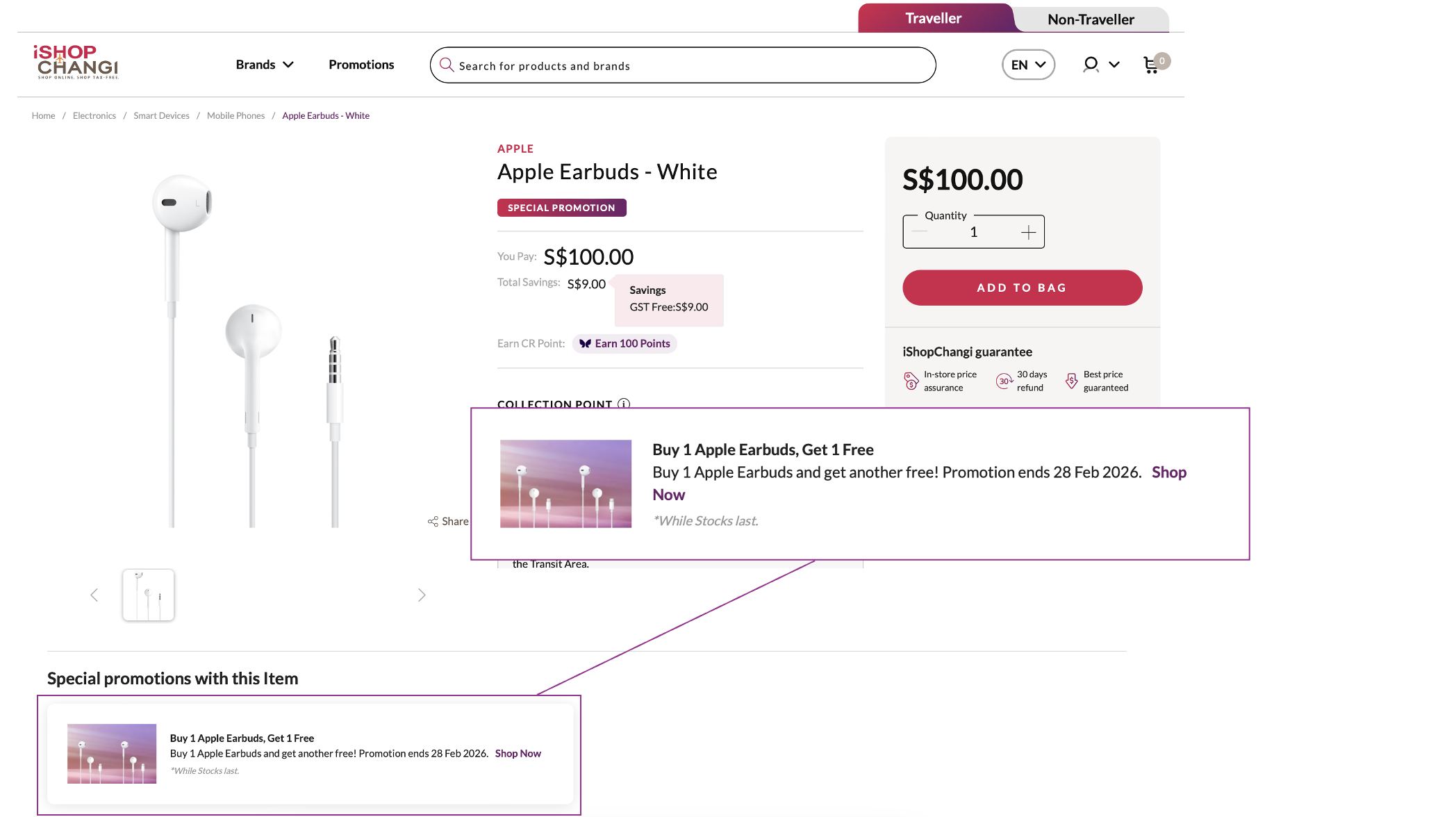This screenshot has height=817, width=1456.
Task: Open Promotions menu item
Action: click(x=361, y=65)
